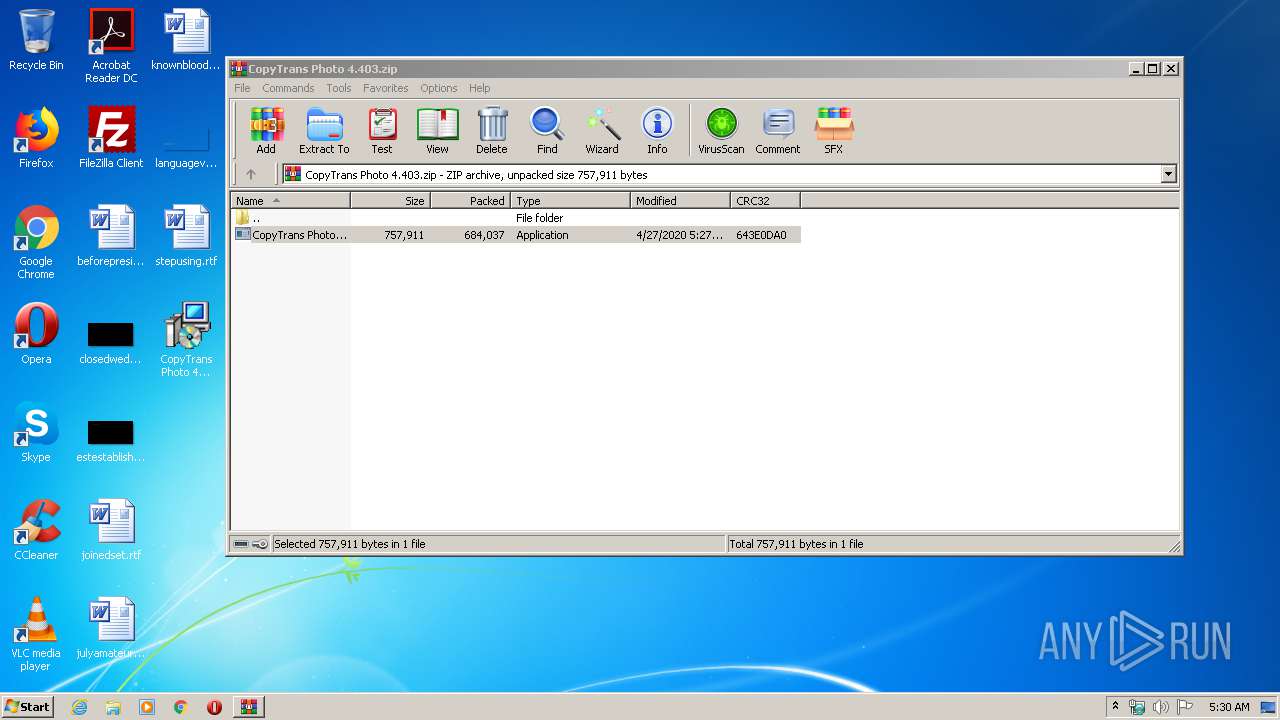Select joinedset.rtf on the desktop

[111, 530]
